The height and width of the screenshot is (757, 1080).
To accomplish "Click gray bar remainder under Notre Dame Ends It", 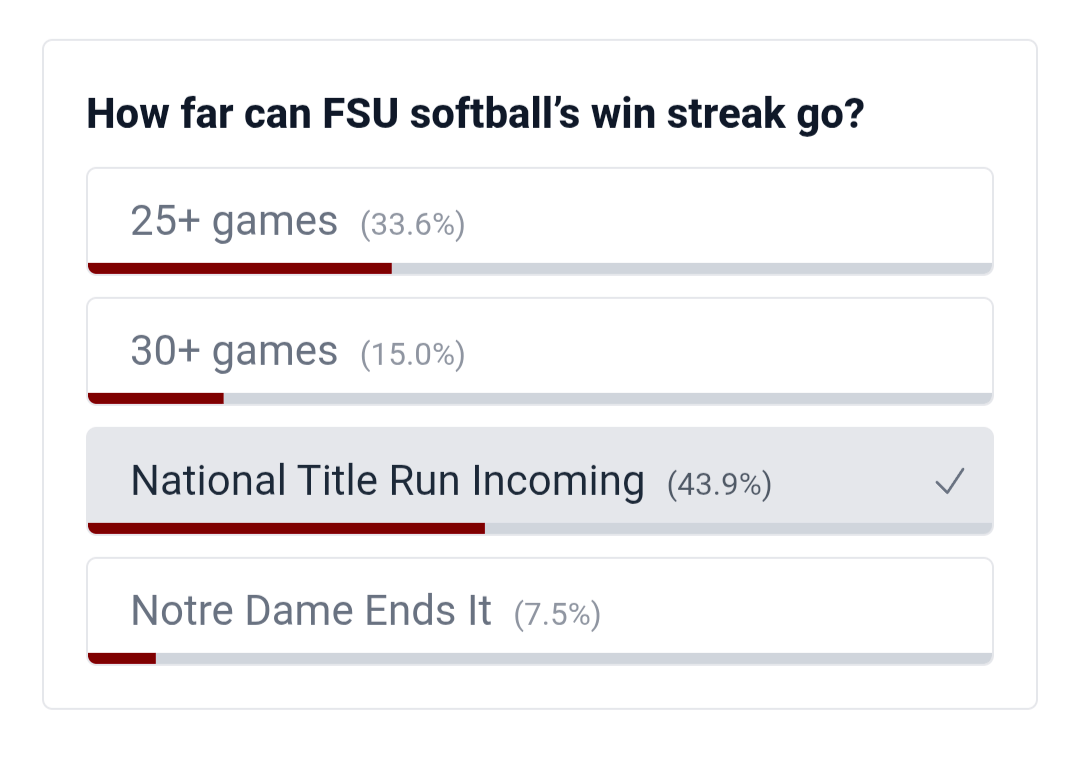I will 573,658.
